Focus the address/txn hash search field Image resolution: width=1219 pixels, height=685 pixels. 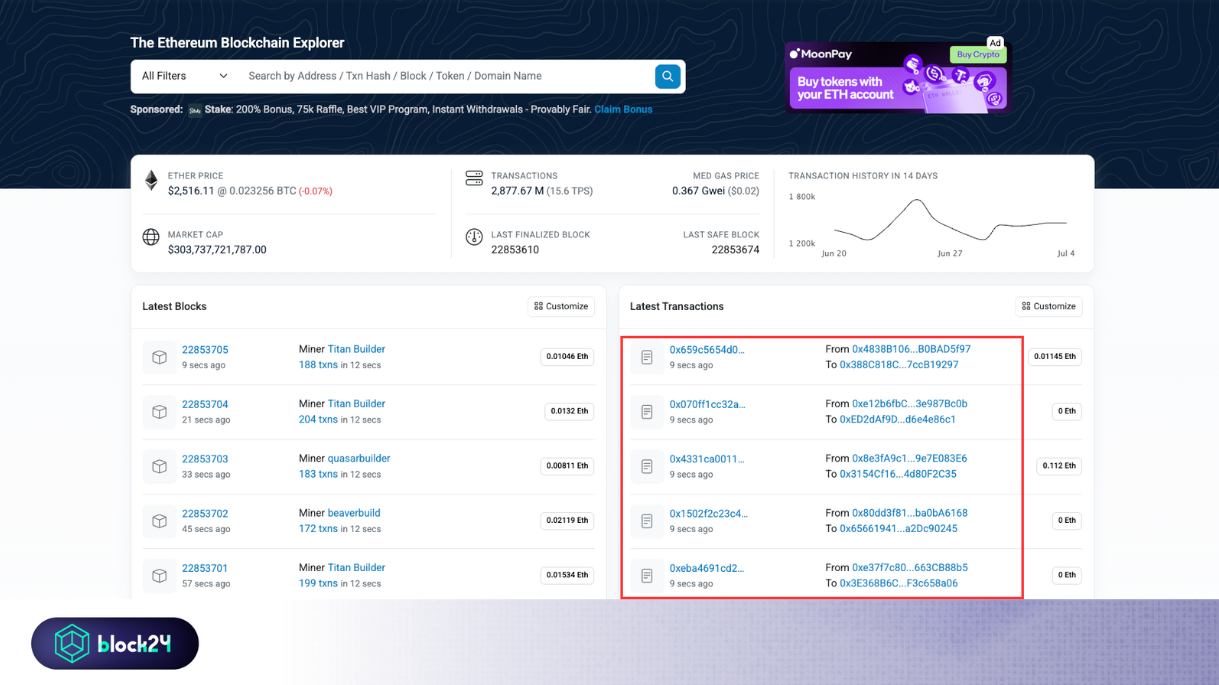pos(445,76)
